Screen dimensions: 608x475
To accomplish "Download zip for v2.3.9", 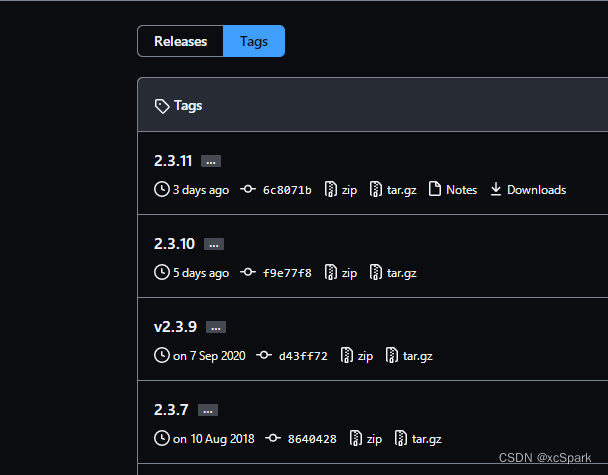I will [x=365, y=356].
